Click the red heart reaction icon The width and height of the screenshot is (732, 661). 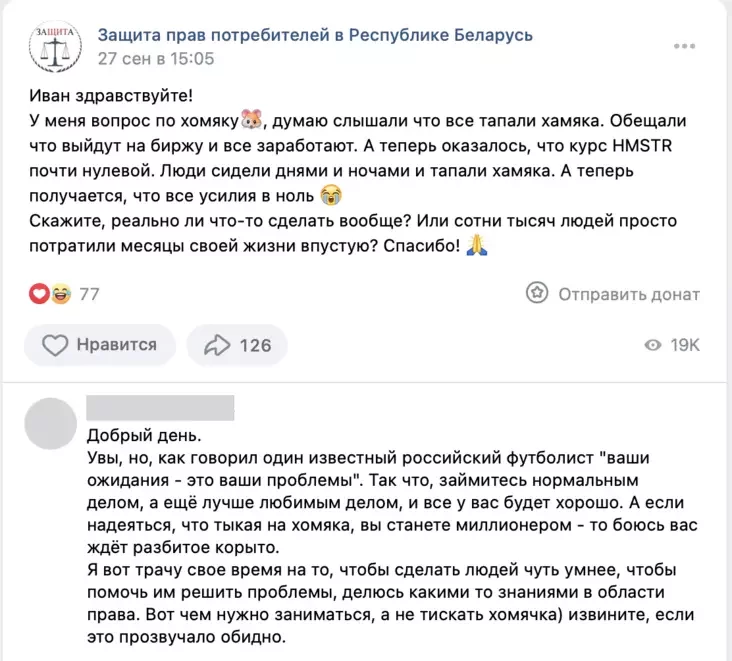(40, 294)
